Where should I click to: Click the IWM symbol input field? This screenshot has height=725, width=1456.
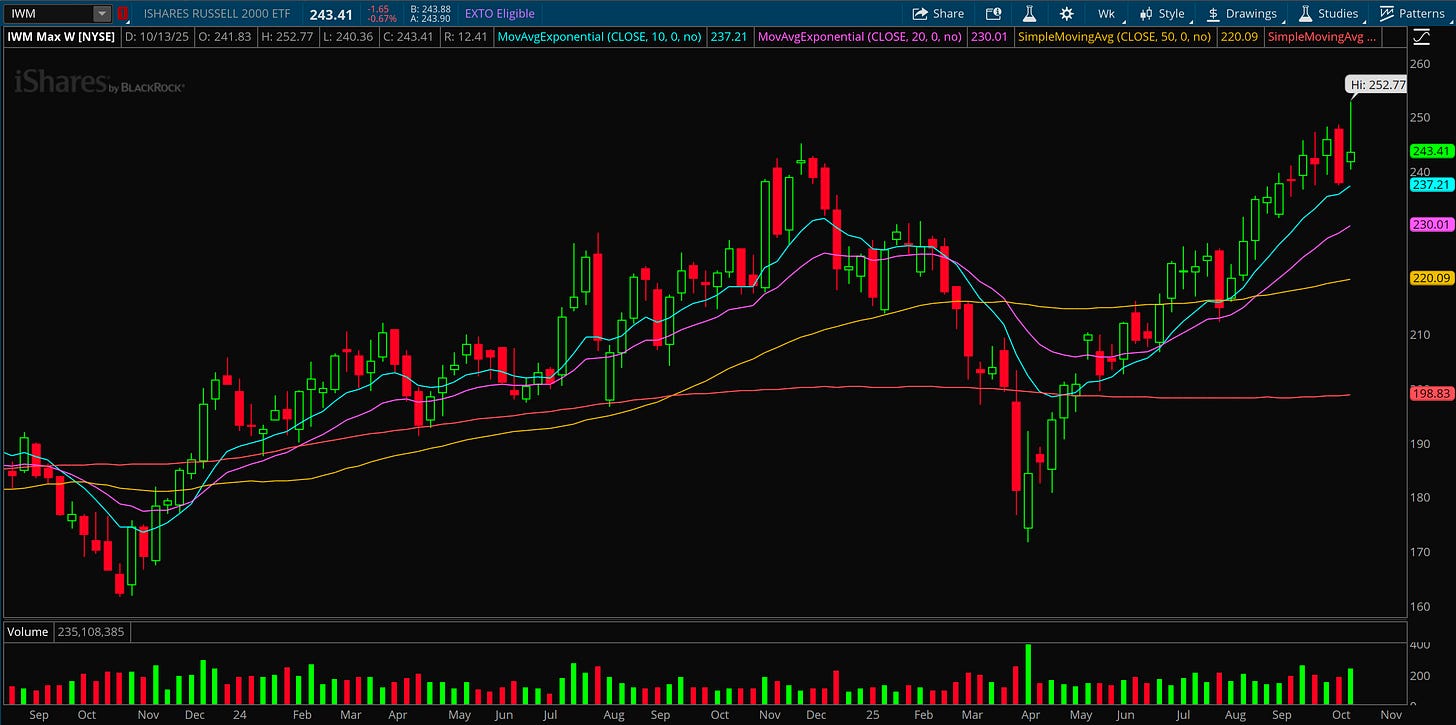pos(49,14)
